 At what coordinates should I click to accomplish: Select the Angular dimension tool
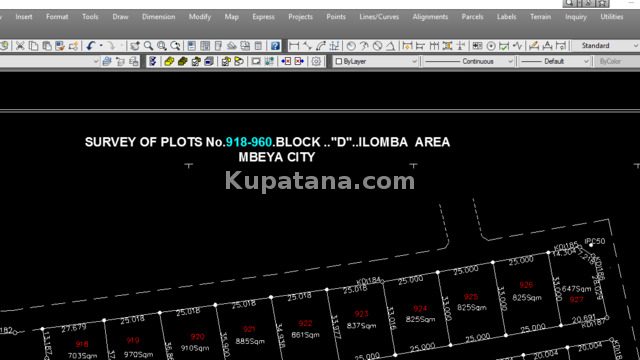pos(391,46)
